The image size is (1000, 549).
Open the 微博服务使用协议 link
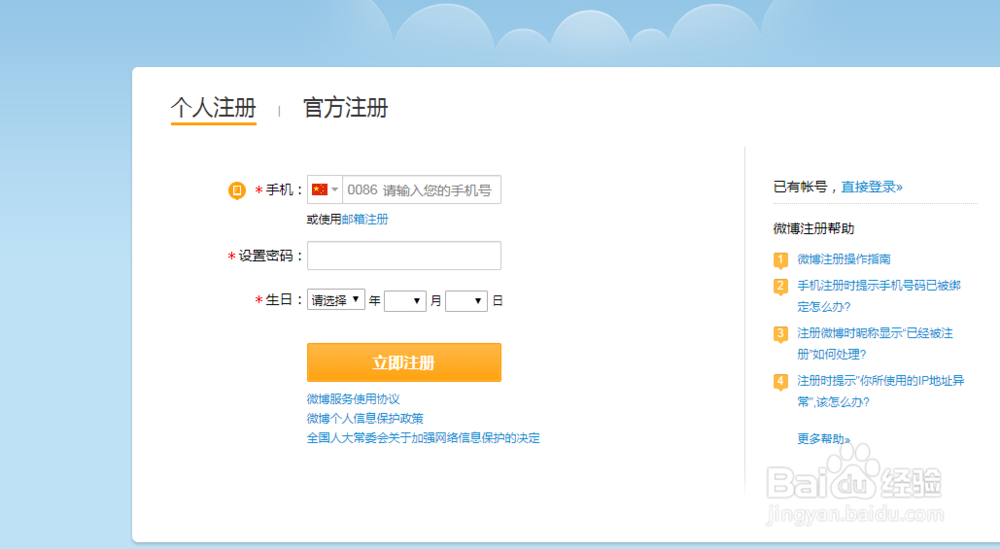[353, 399]
